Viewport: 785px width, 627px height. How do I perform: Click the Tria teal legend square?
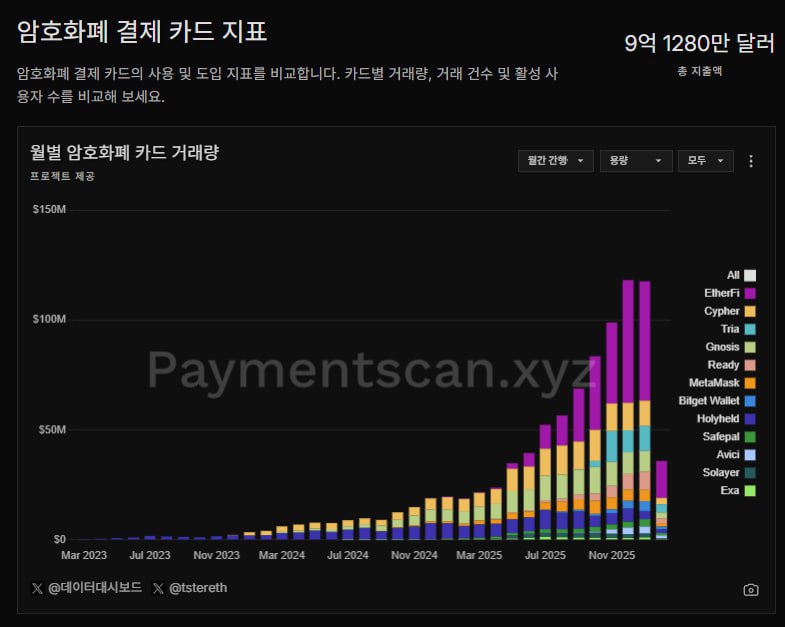coord(750,329)
